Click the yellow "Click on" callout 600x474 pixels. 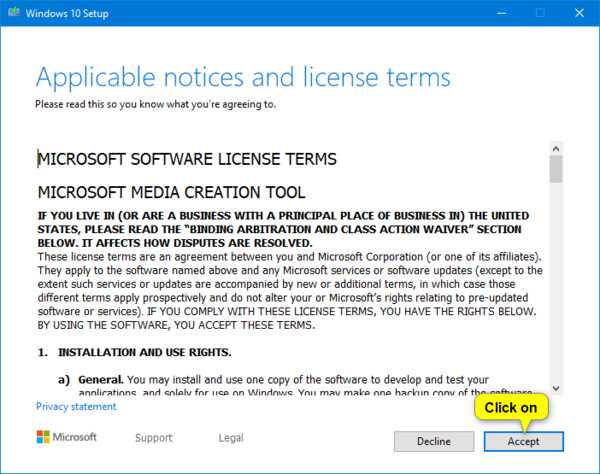tap(510, 408)
